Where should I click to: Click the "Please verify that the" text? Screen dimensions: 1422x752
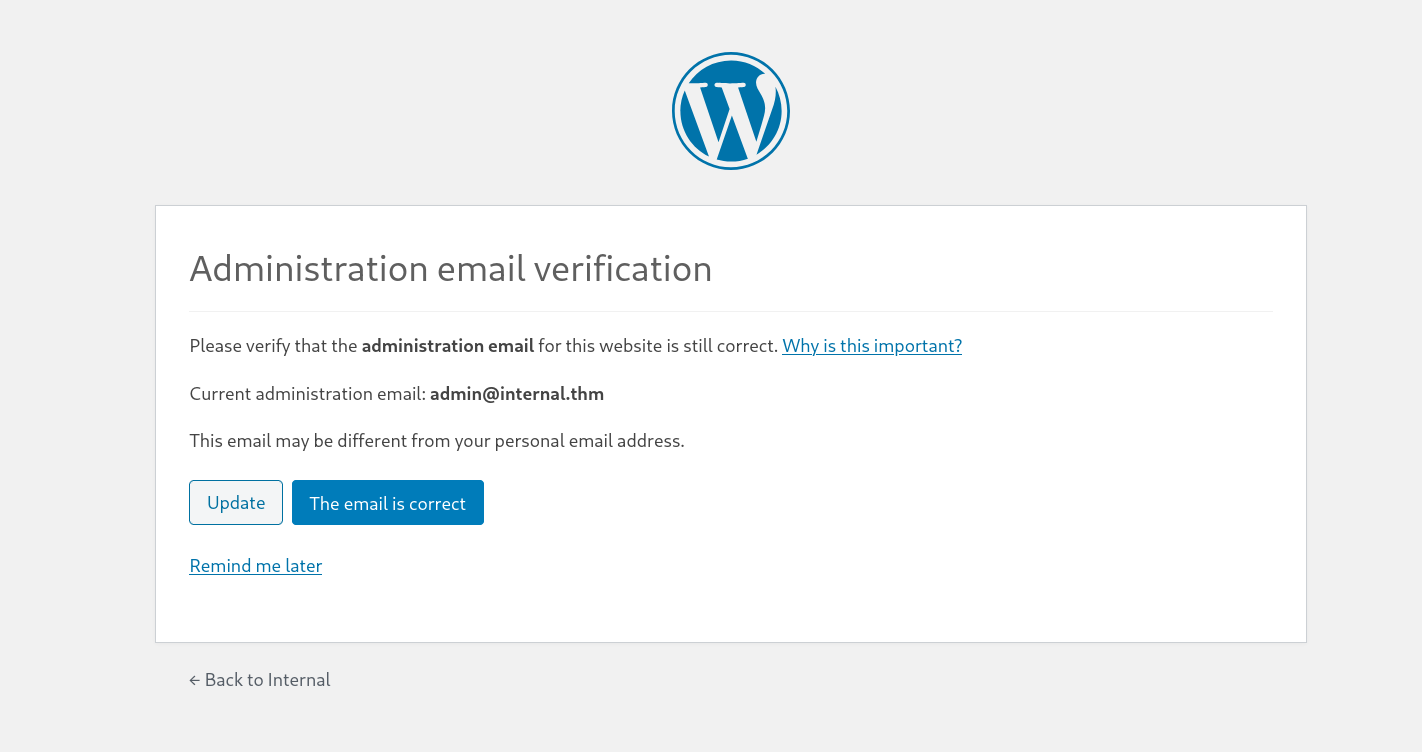tap(273, 346)
